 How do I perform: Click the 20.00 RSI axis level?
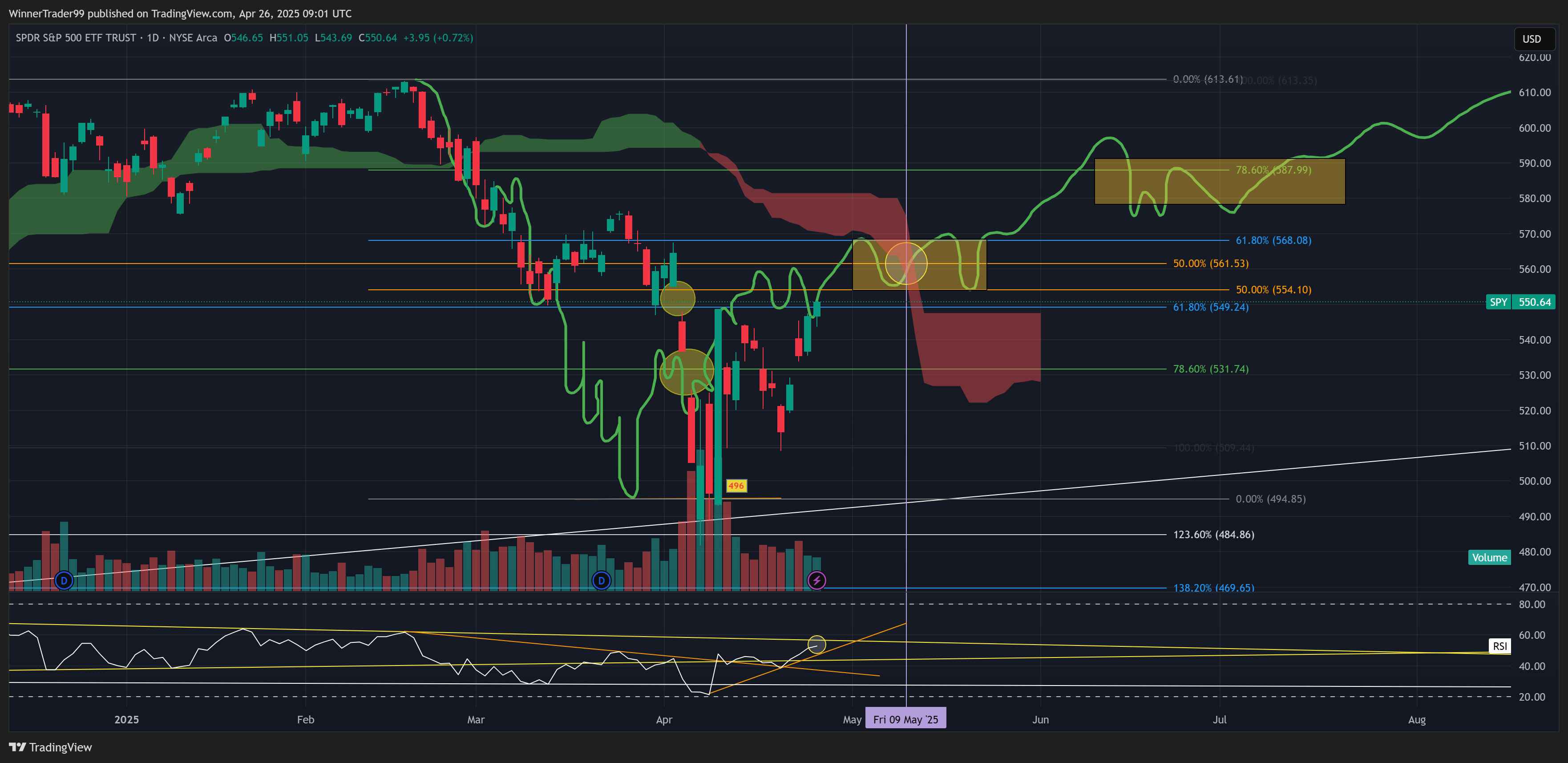(1532, 697)
